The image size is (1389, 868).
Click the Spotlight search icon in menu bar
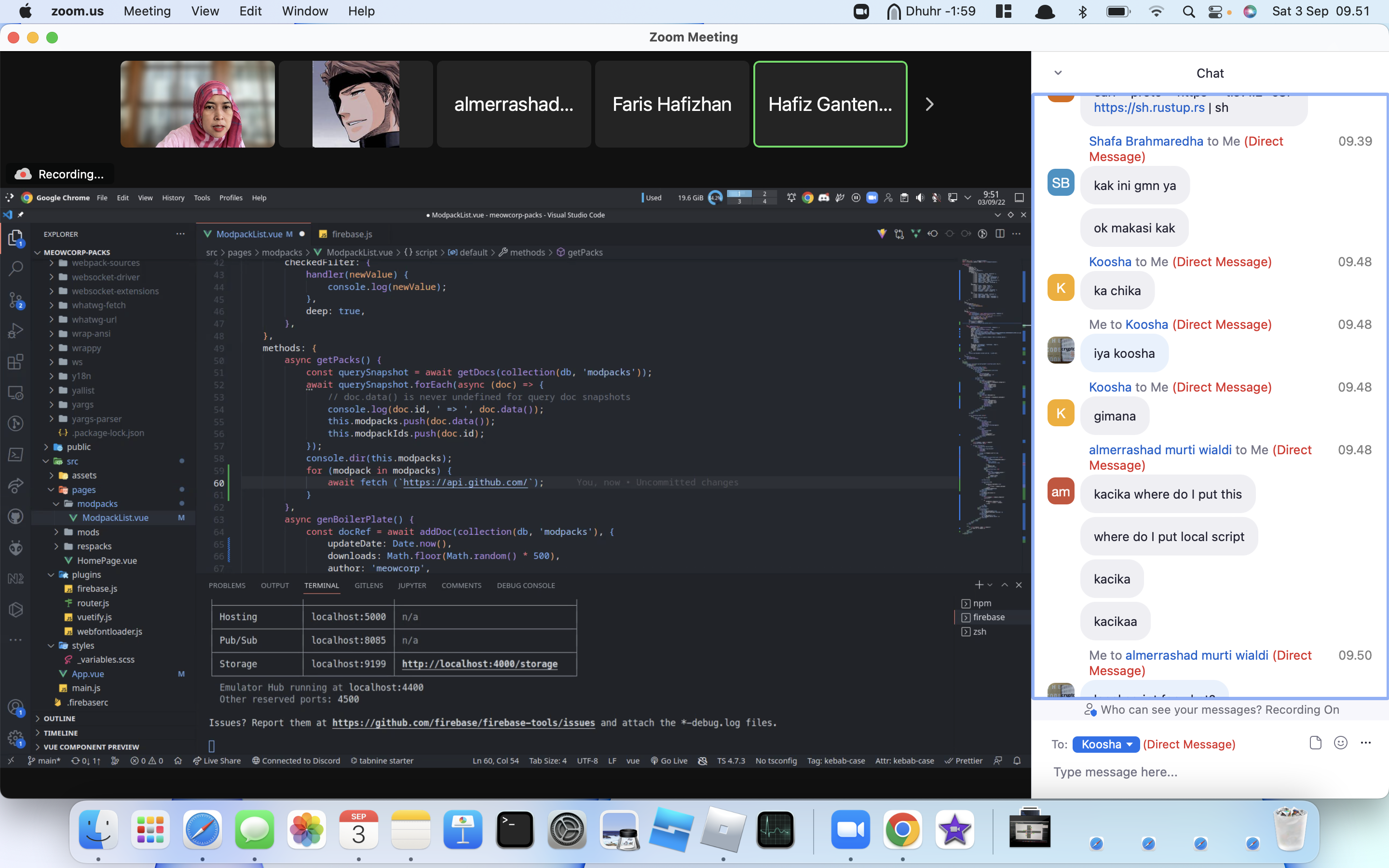point(1189,12)
